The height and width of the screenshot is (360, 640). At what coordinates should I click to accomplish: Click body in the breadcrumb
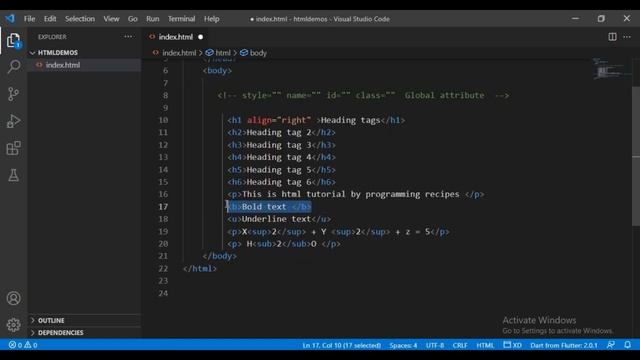coord(258,53)
